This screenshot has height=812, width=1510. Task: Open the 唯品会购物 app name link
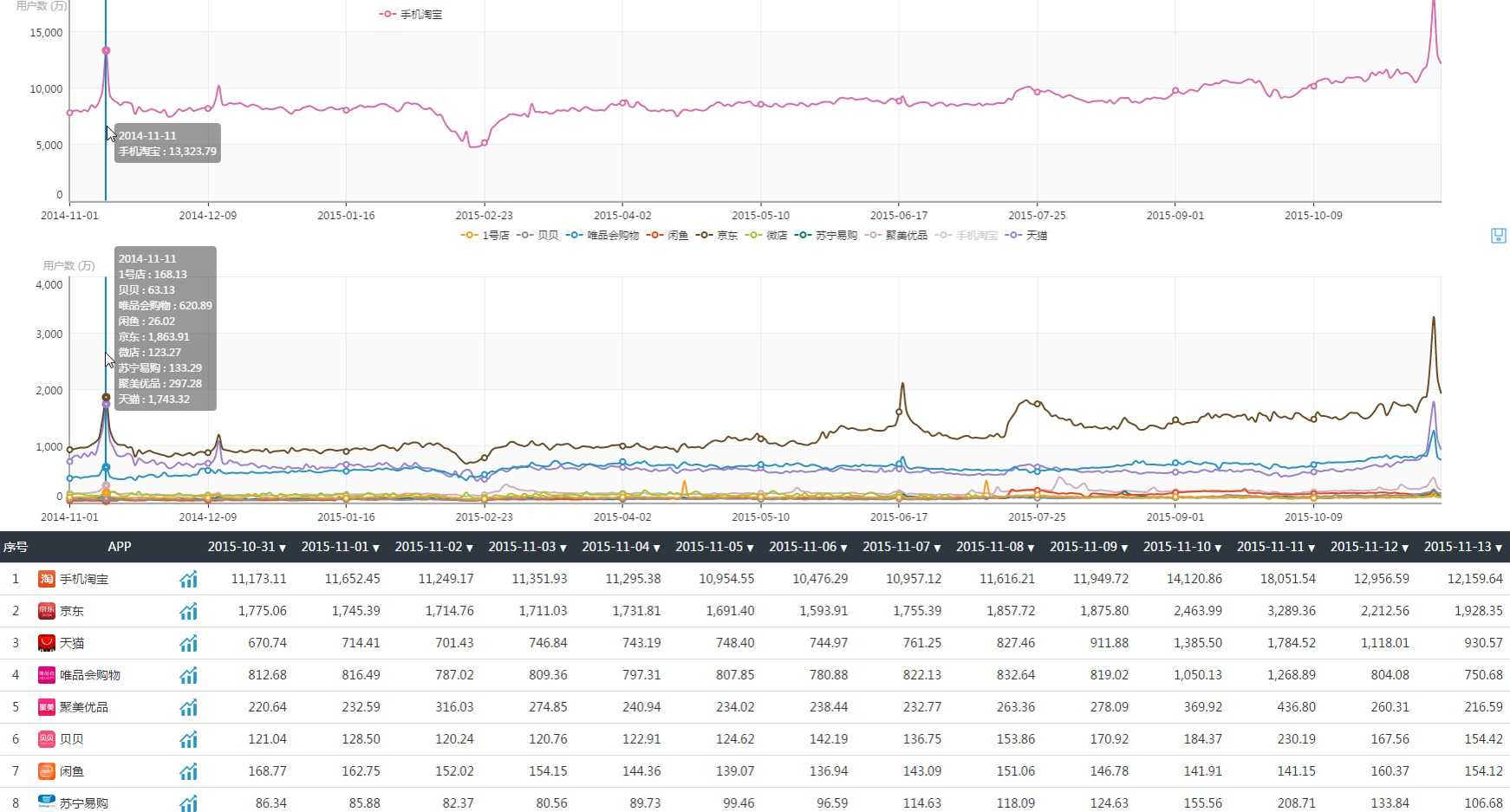(x=89, y=675)
